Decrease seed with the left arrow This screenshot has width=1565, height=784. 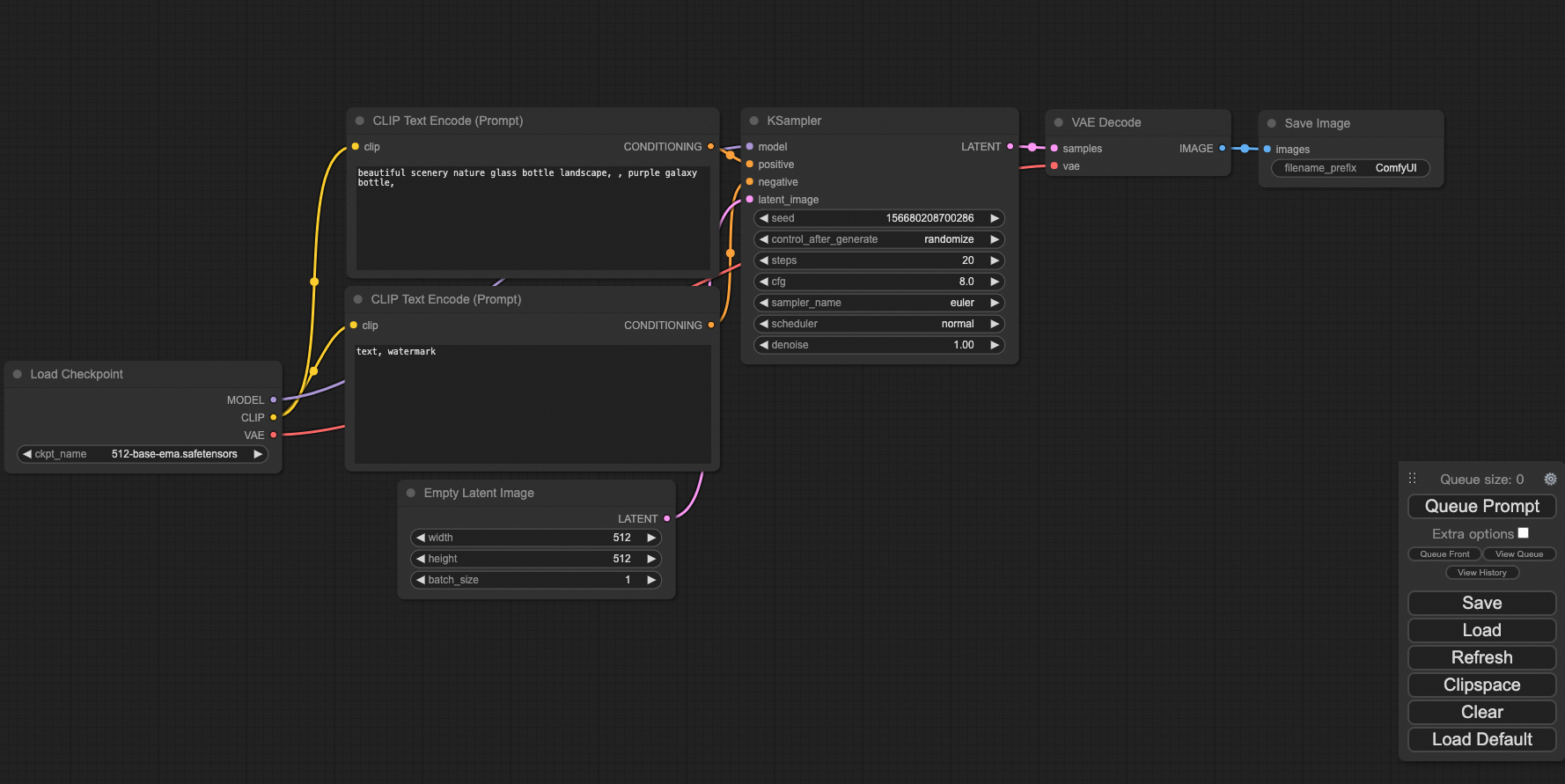point(764,218)
